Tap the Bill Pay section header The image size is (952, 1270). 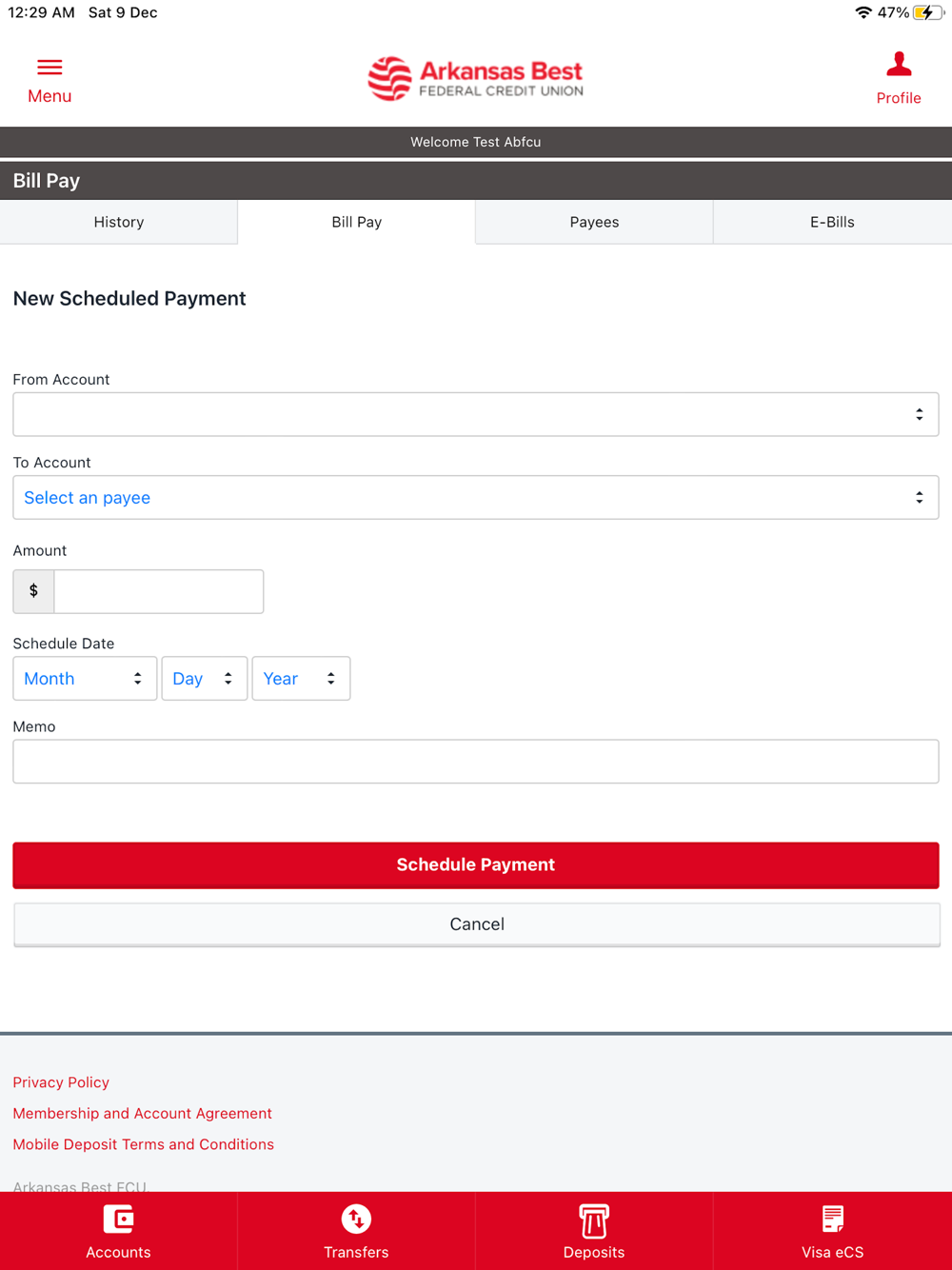(47, 181)
